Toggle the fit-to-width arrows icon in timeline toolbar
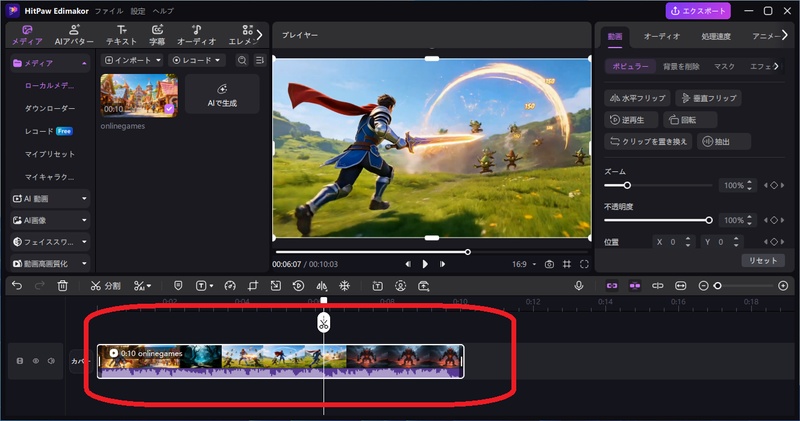The image size is (800, 421). (681, 286)
